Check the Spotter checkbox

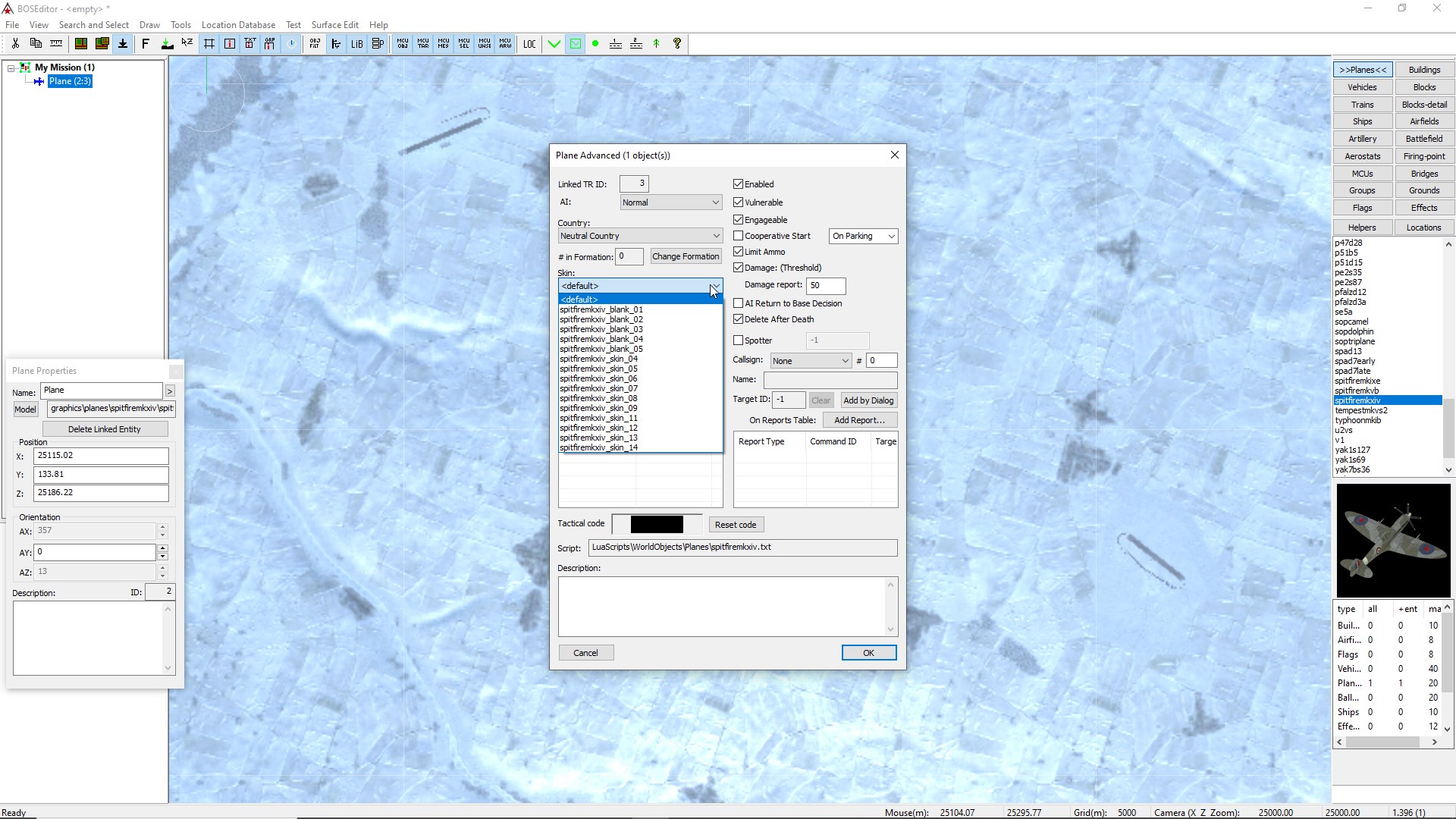tap(738, 340)
